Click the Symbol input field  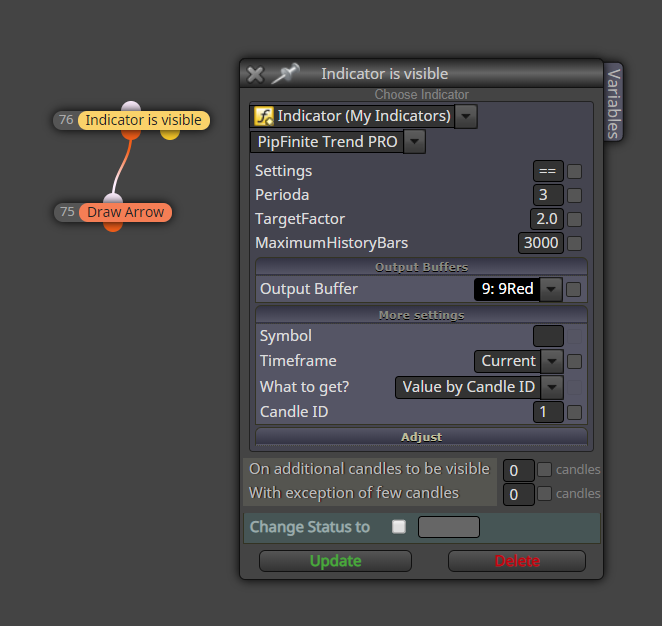pyautogui.click(x=548, y=336)
